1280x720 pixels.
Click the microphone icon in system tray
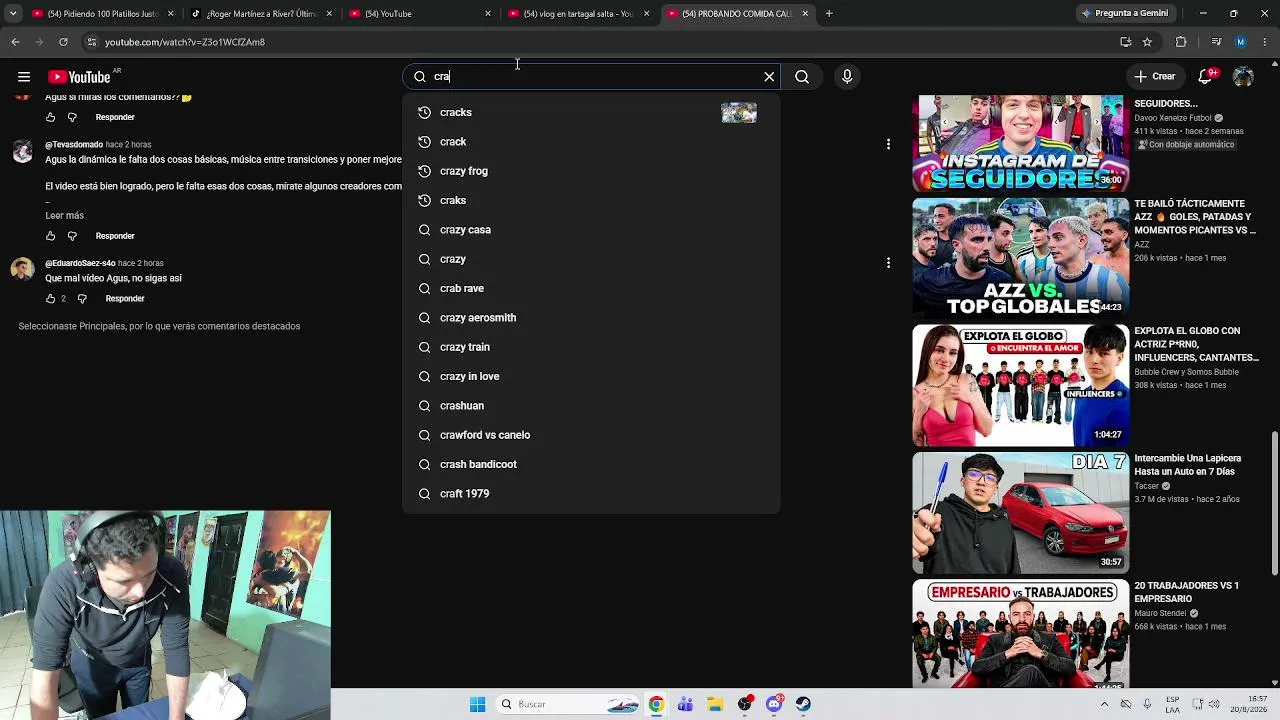pos(1147,704)
